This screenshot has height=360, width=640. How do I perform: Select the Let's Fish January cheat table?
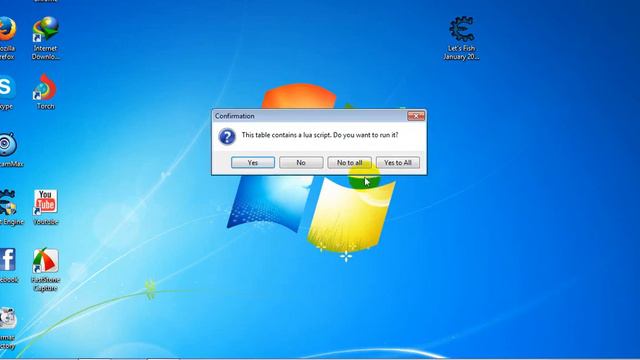(461, 38)
